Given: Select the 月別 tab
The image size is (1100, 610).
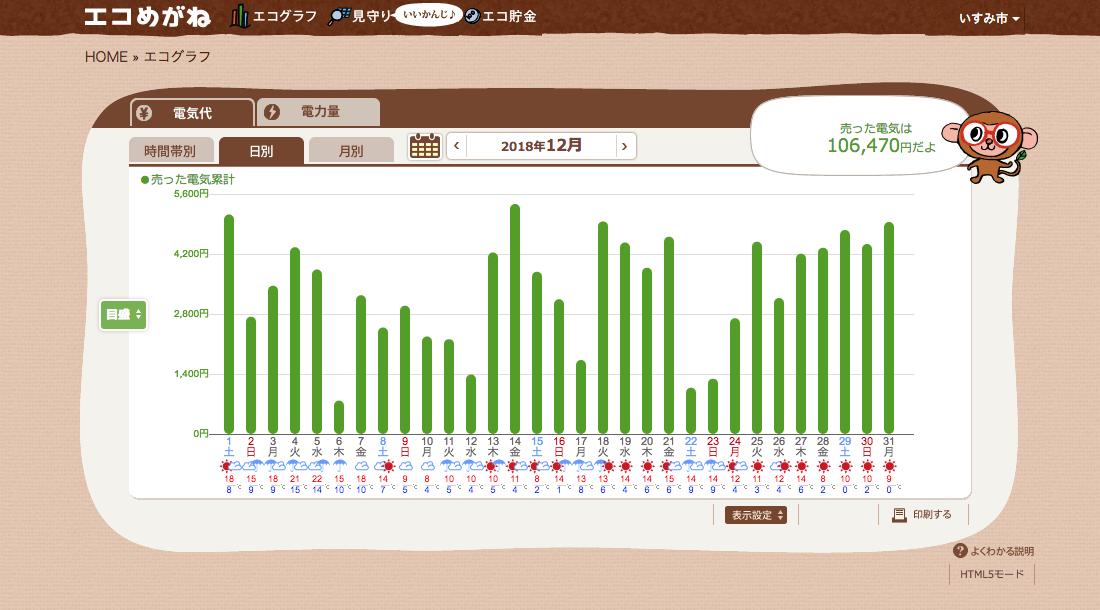Looking at the screenshot, I should tap(351, 151).
